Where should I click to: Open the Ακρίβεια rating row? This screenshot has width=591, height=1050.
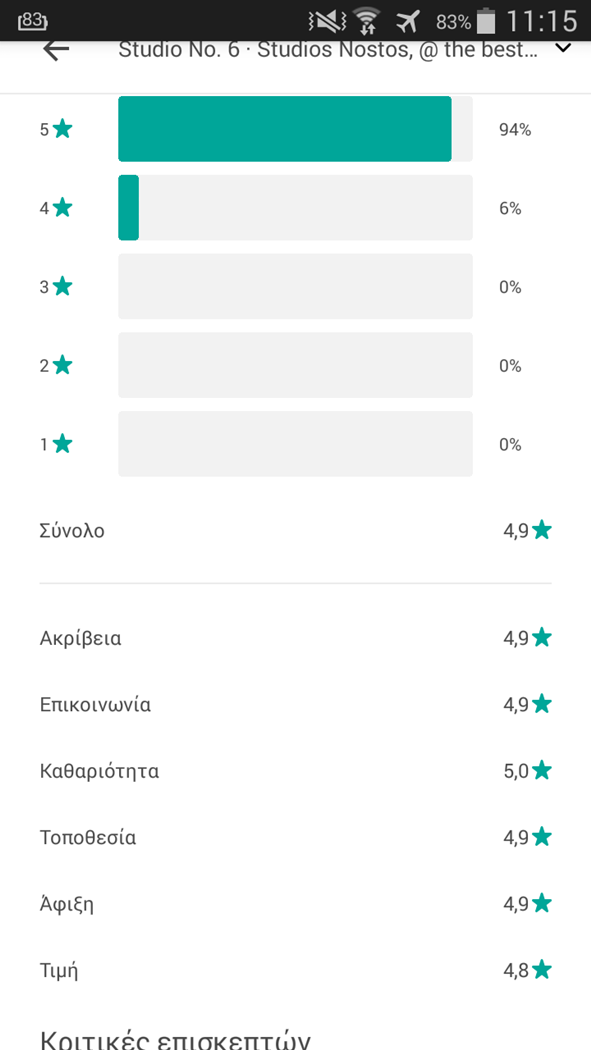295,638
